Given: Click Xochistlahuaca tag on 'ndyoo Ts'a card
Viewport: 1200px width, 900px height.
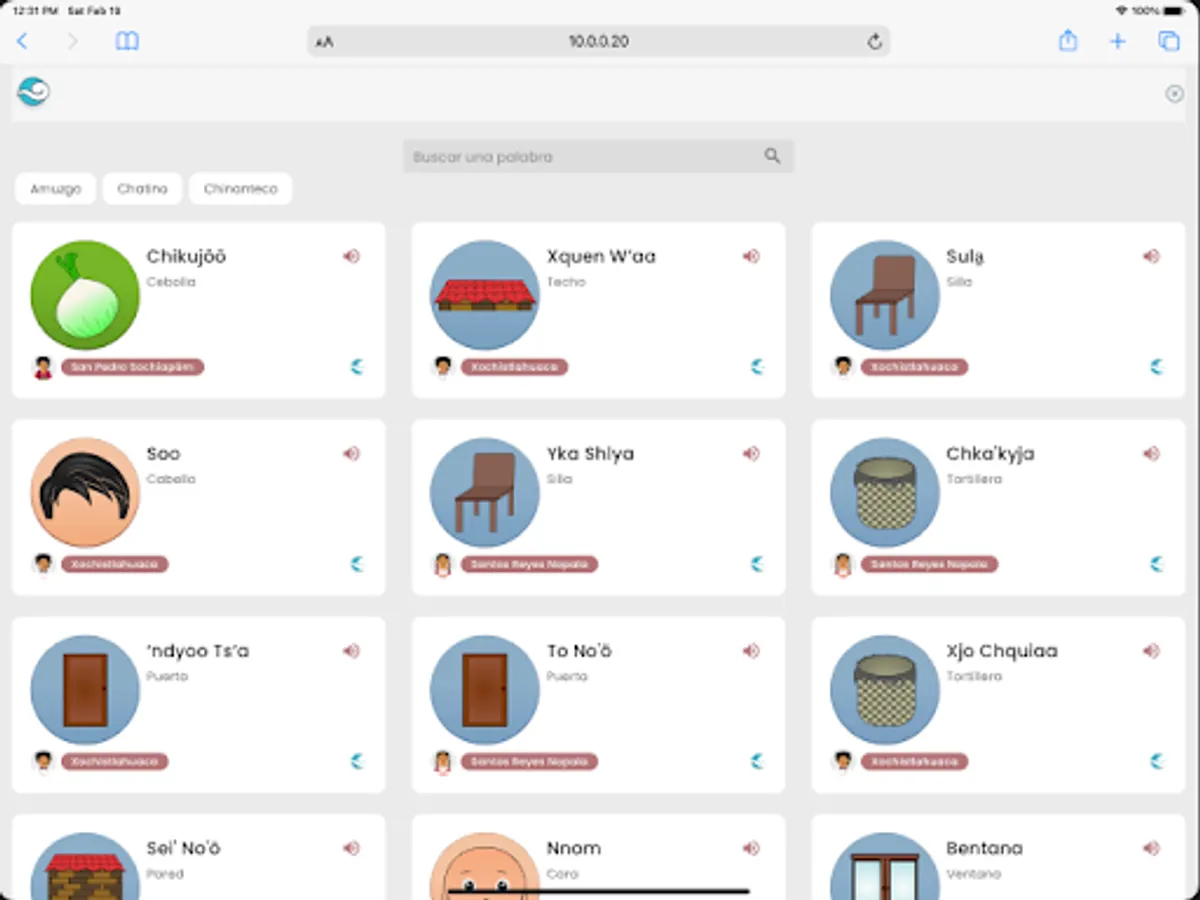Looking at the screenshot, I should point(115,761).
